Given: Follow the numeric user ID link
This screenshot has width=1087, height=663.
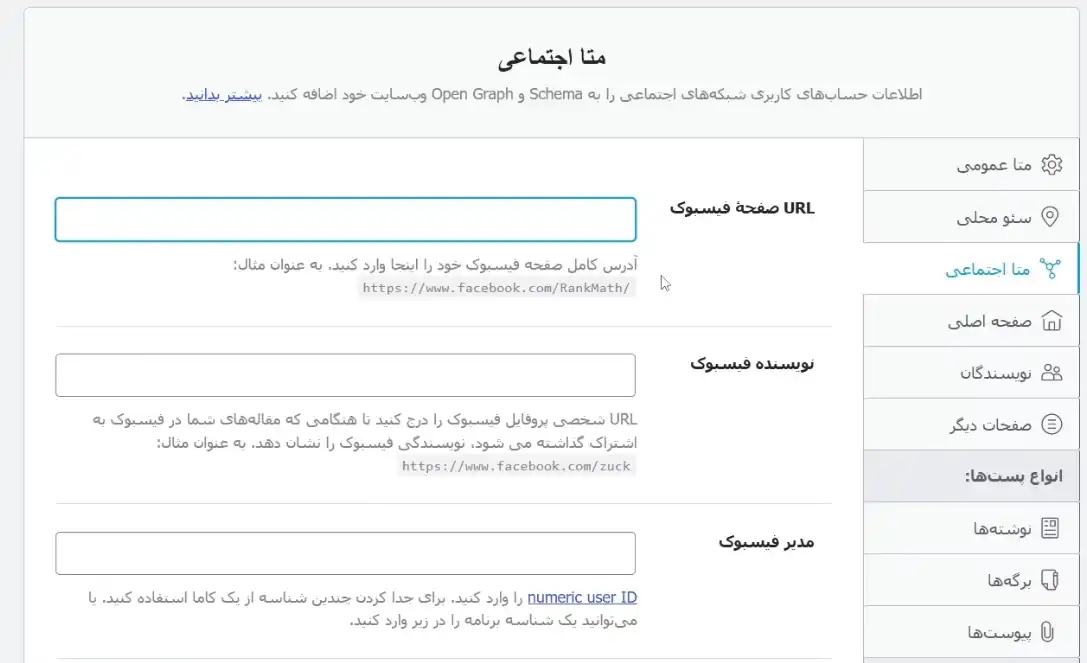Looking at the screenshot, I should (582, 597).
